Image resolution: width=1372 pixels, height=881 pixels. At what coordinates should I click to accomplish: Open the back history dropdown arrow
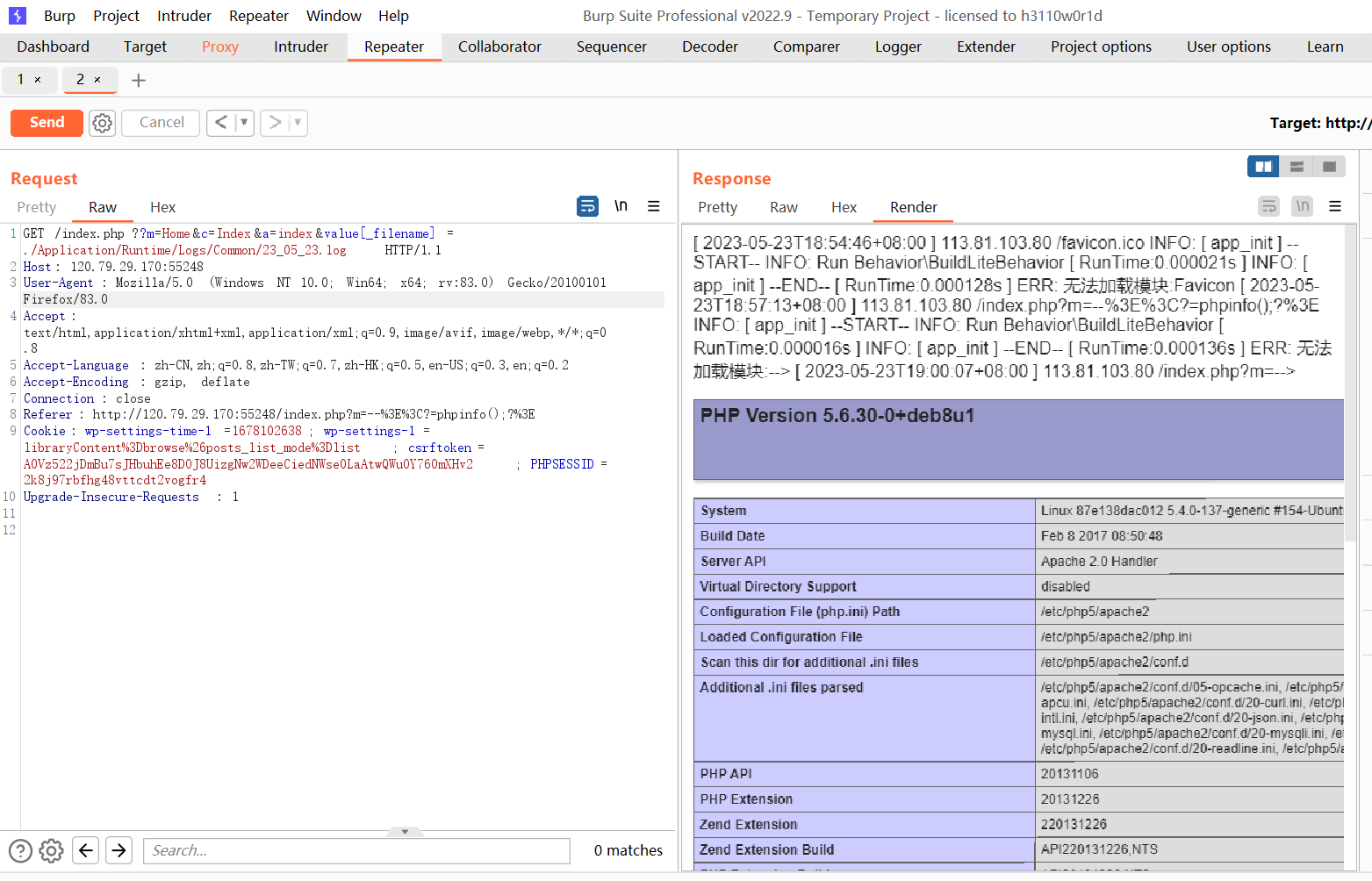pyautogui.click(x=244, y=123)
